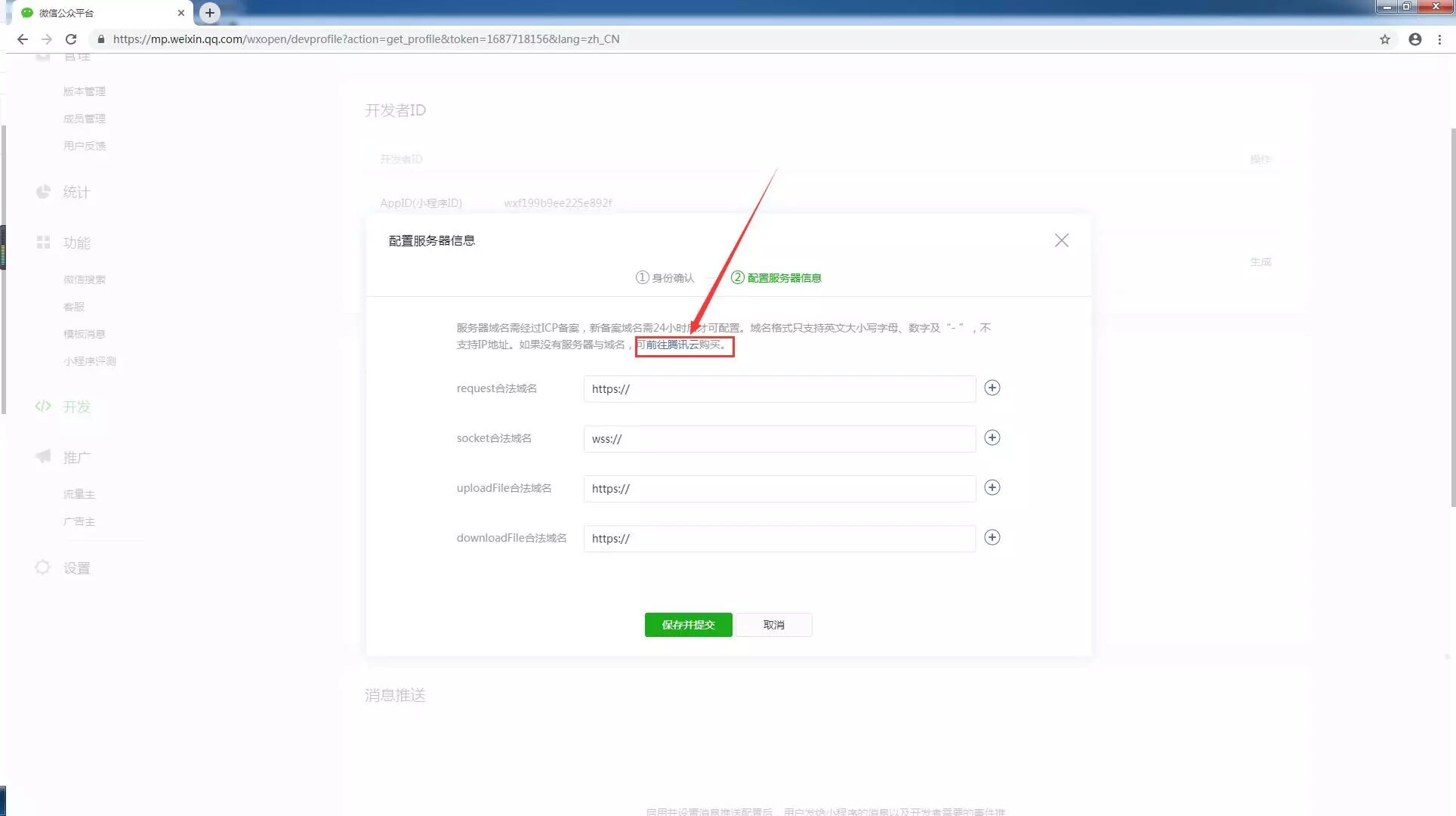Bookmark this page with star icon
Image resolution: width=1456 pixels, height=816 pixels.
1384,39
